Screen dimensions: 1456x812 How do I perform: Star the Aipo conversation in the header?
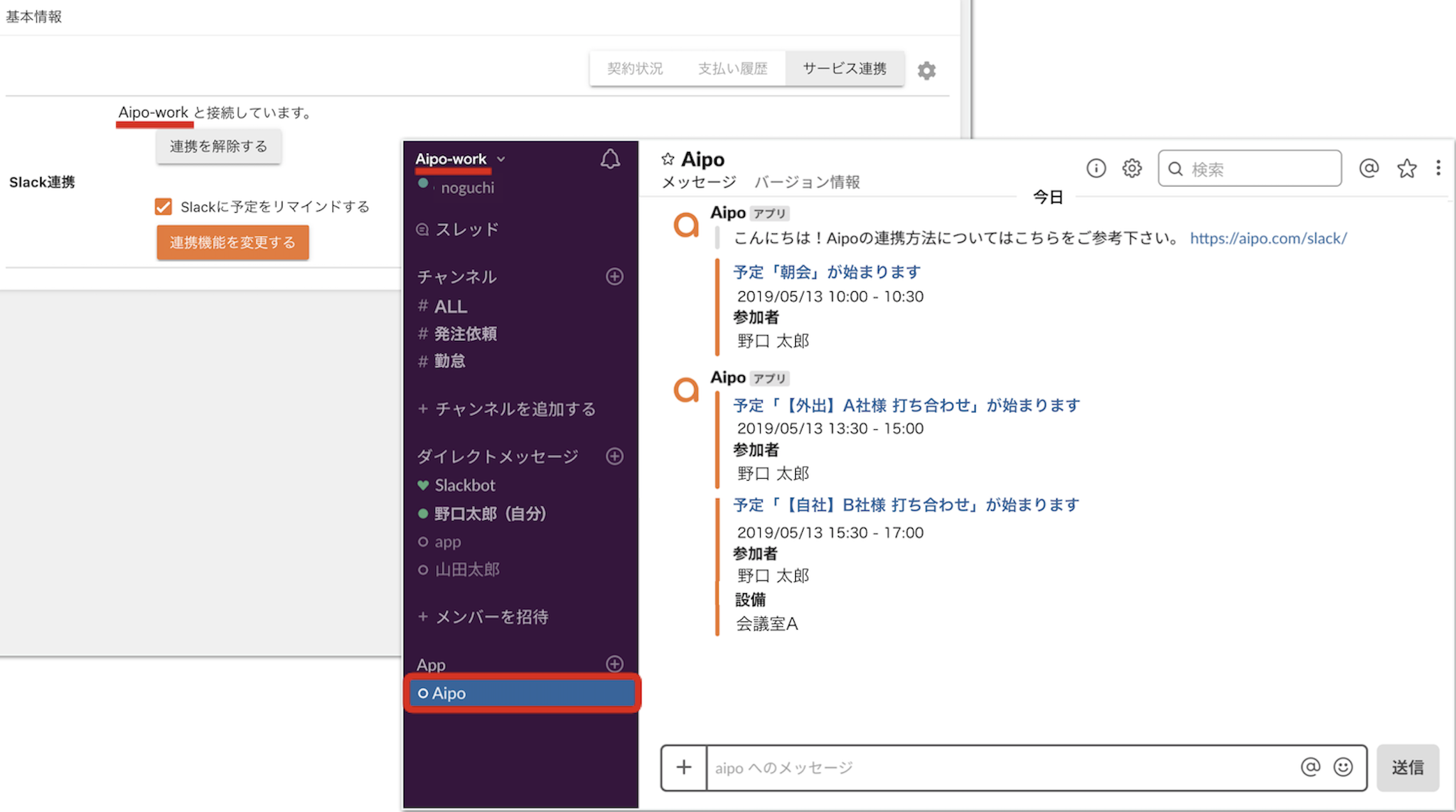pos(668,159)
